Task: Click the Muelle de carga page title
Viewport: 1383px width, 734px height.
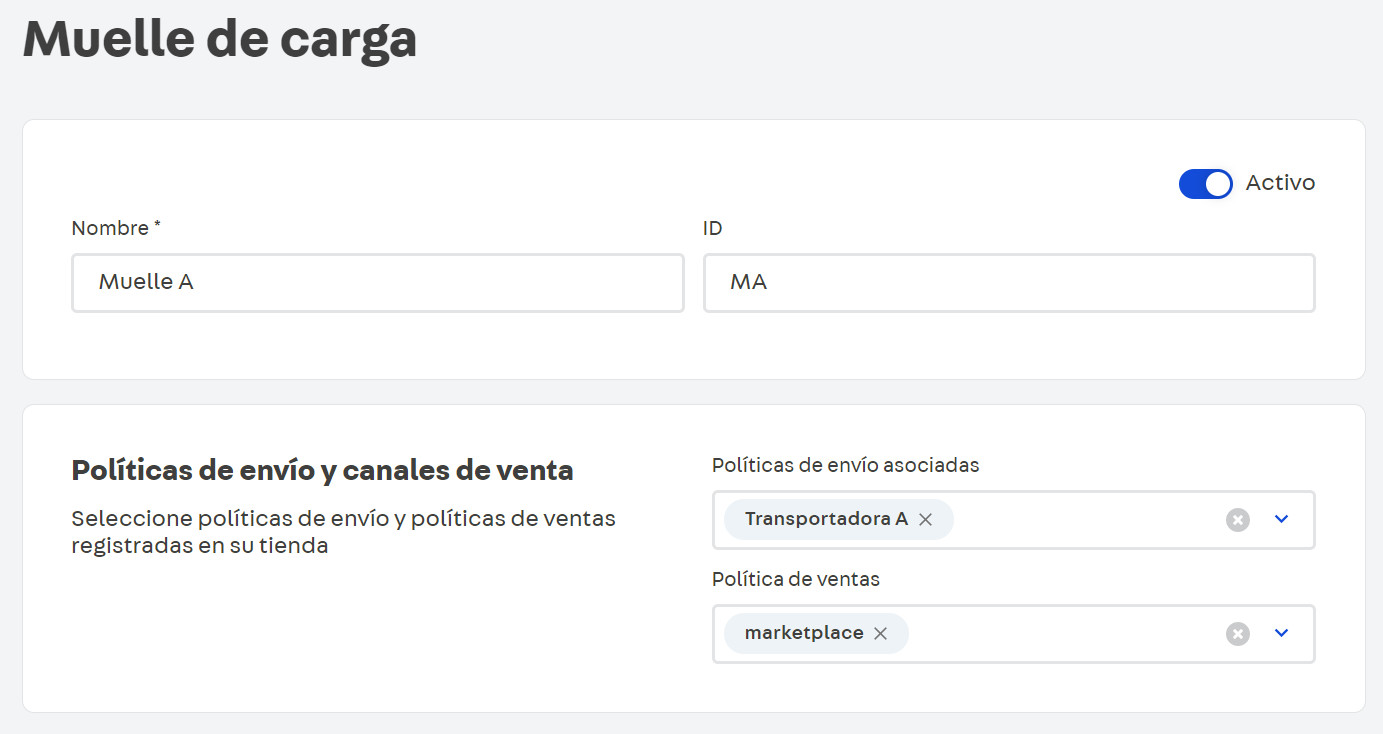Action: click(222, 39)
